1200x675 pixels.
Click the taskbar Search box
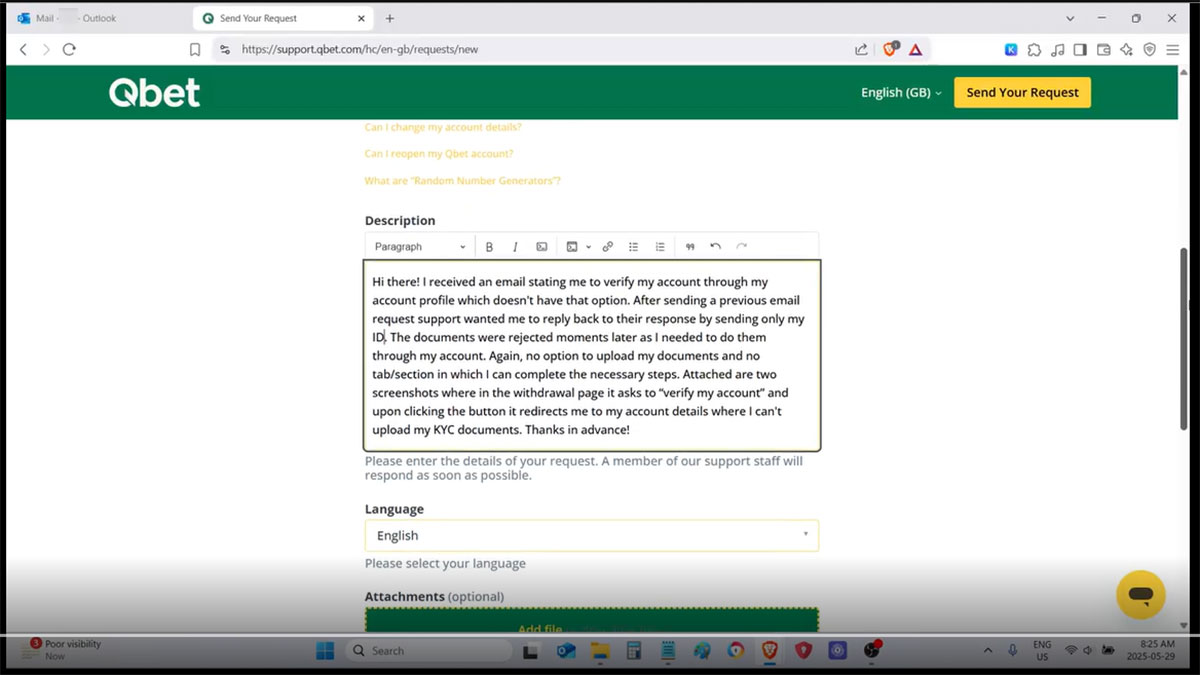click(428, 650)
